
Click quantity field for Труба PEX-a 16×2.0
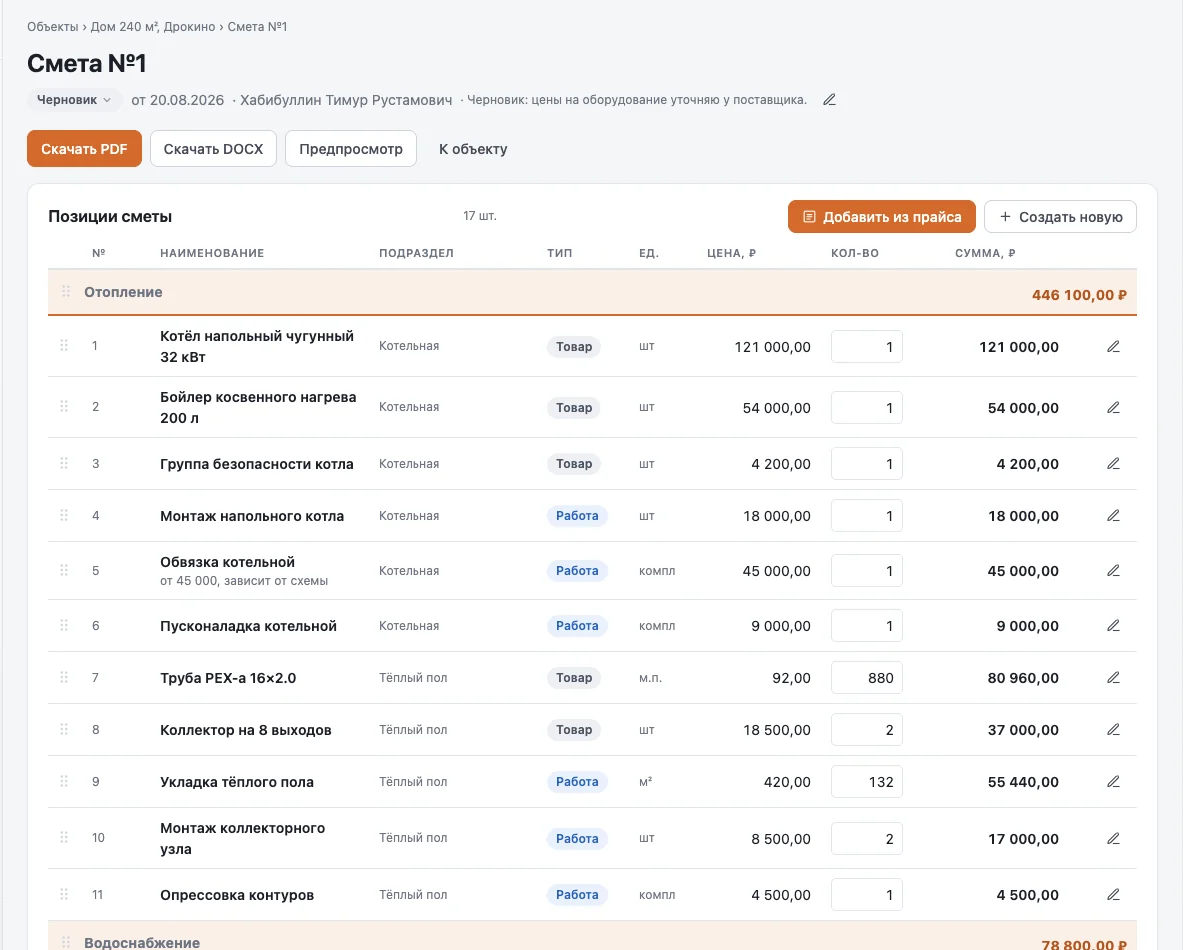tap(866, 678)
